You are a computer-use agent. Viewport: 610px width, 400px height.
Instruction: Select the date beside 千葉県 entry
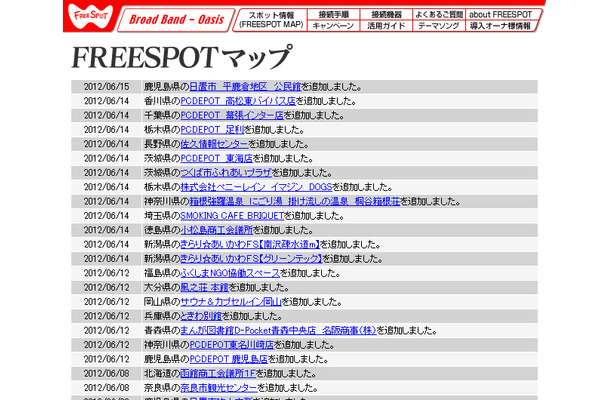(x=106, y=116)
